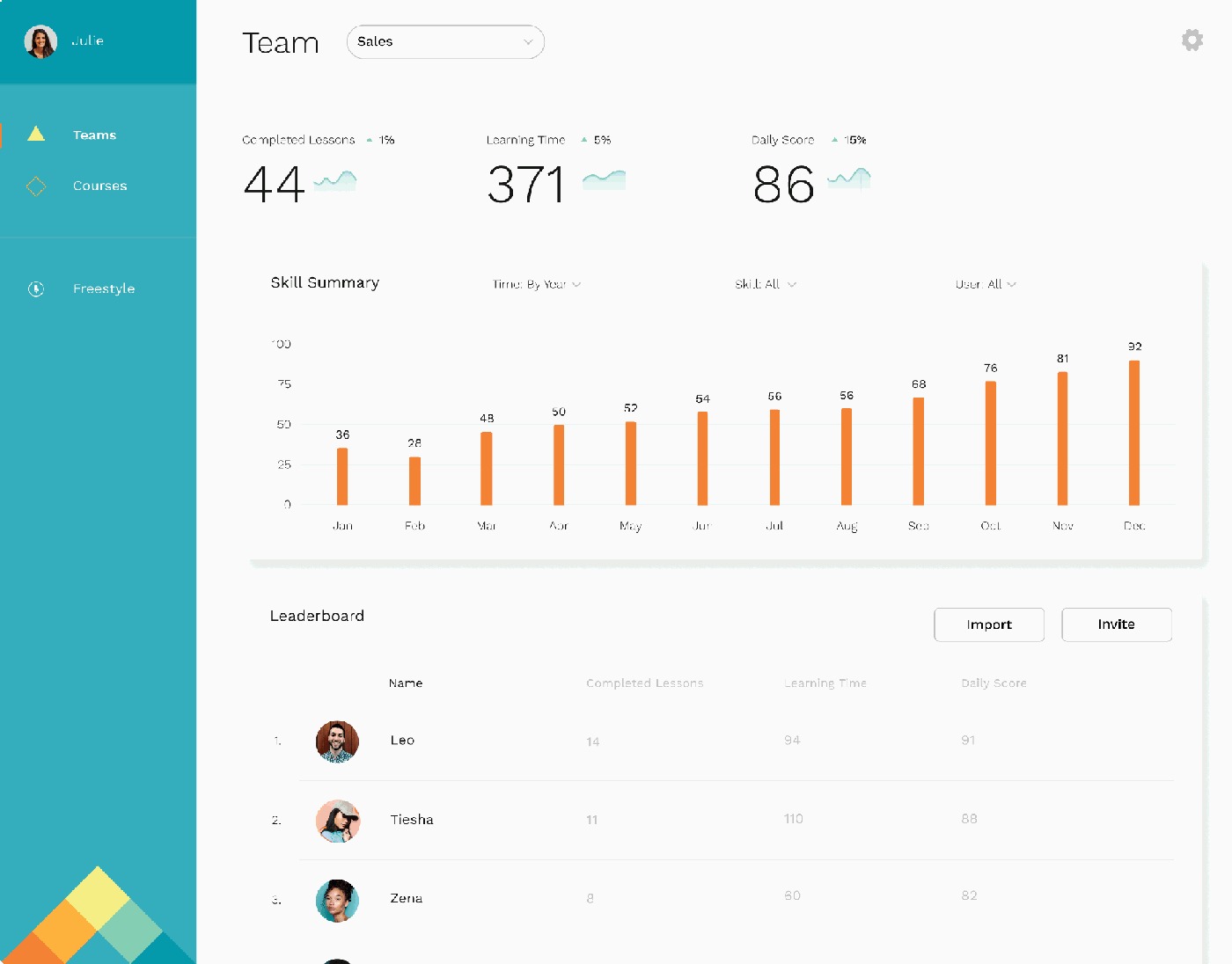Open the User: All filter
1232x964 pixels.
coord(986,284)
